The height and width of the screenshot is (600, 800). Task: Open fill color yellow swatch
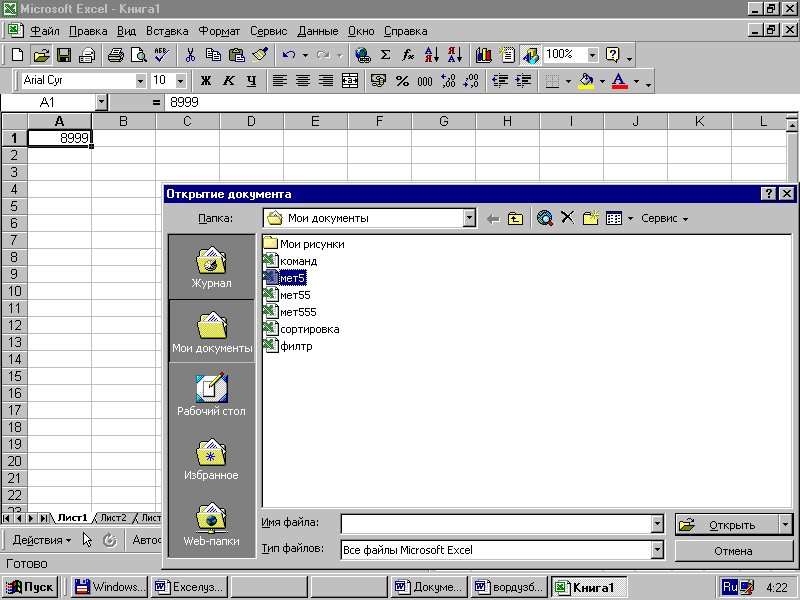[x=586, y=81]
